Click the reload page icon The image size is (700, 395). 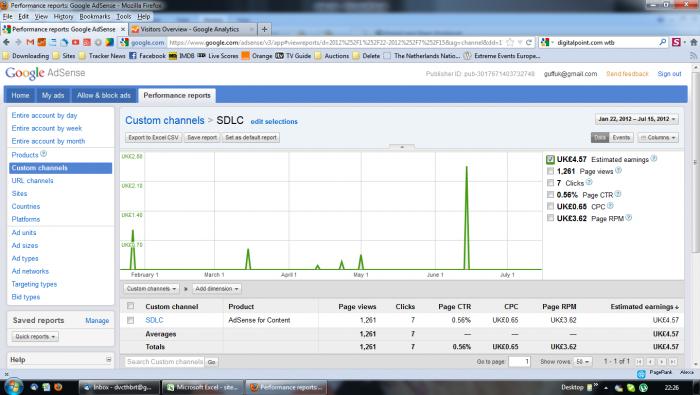[529, 42]
